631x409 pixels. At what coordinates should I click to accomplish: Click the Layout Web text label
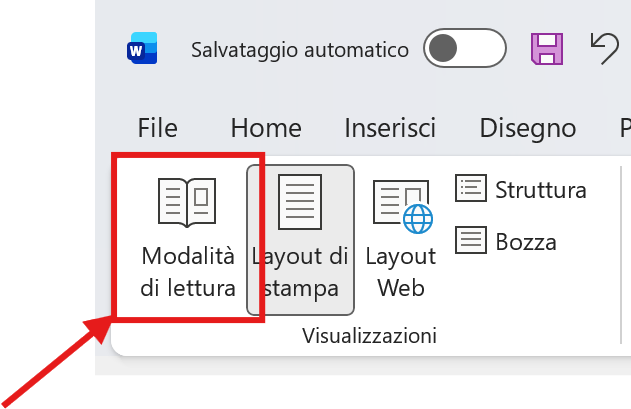401,272
